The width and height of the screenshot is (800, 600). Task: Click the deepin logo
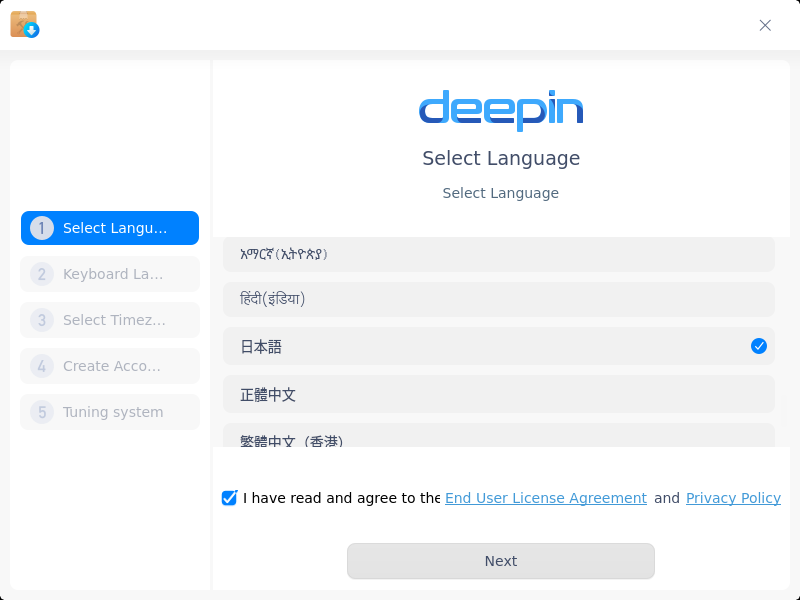point(501,110)
